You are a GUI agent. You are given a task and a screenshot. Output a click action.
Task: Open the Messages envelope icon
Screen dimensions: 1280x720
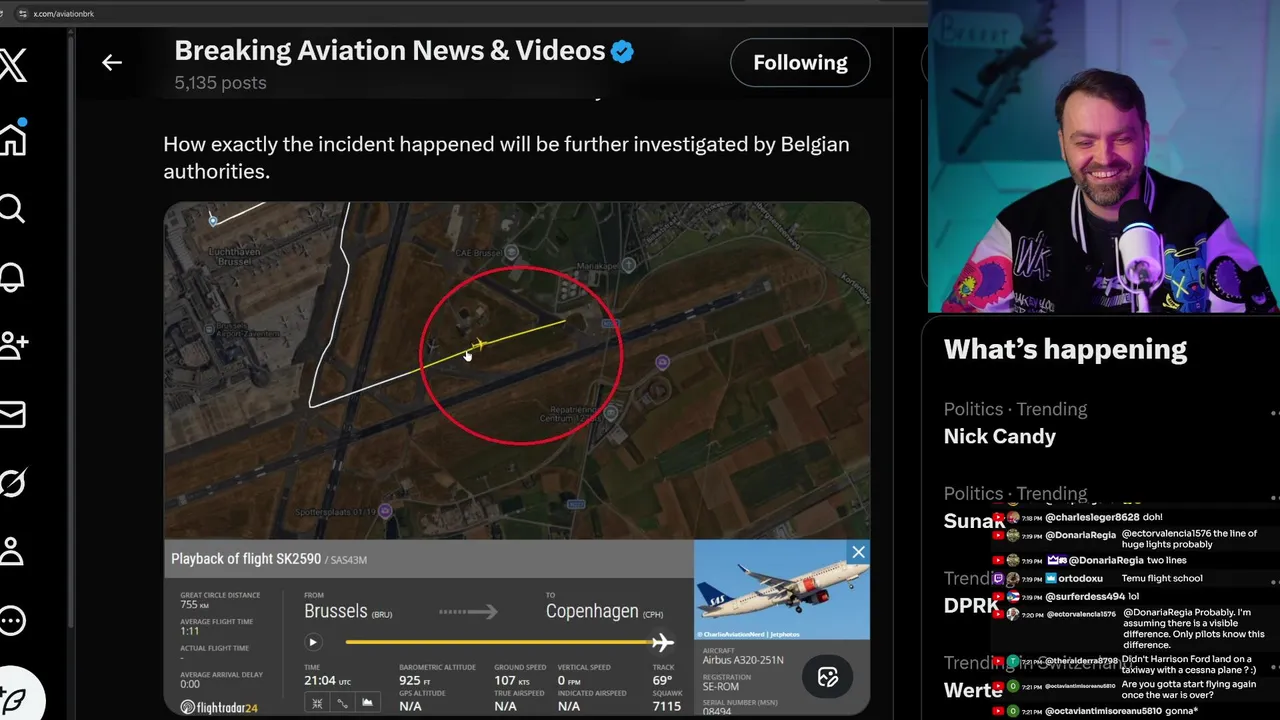[x=11, y=414]
